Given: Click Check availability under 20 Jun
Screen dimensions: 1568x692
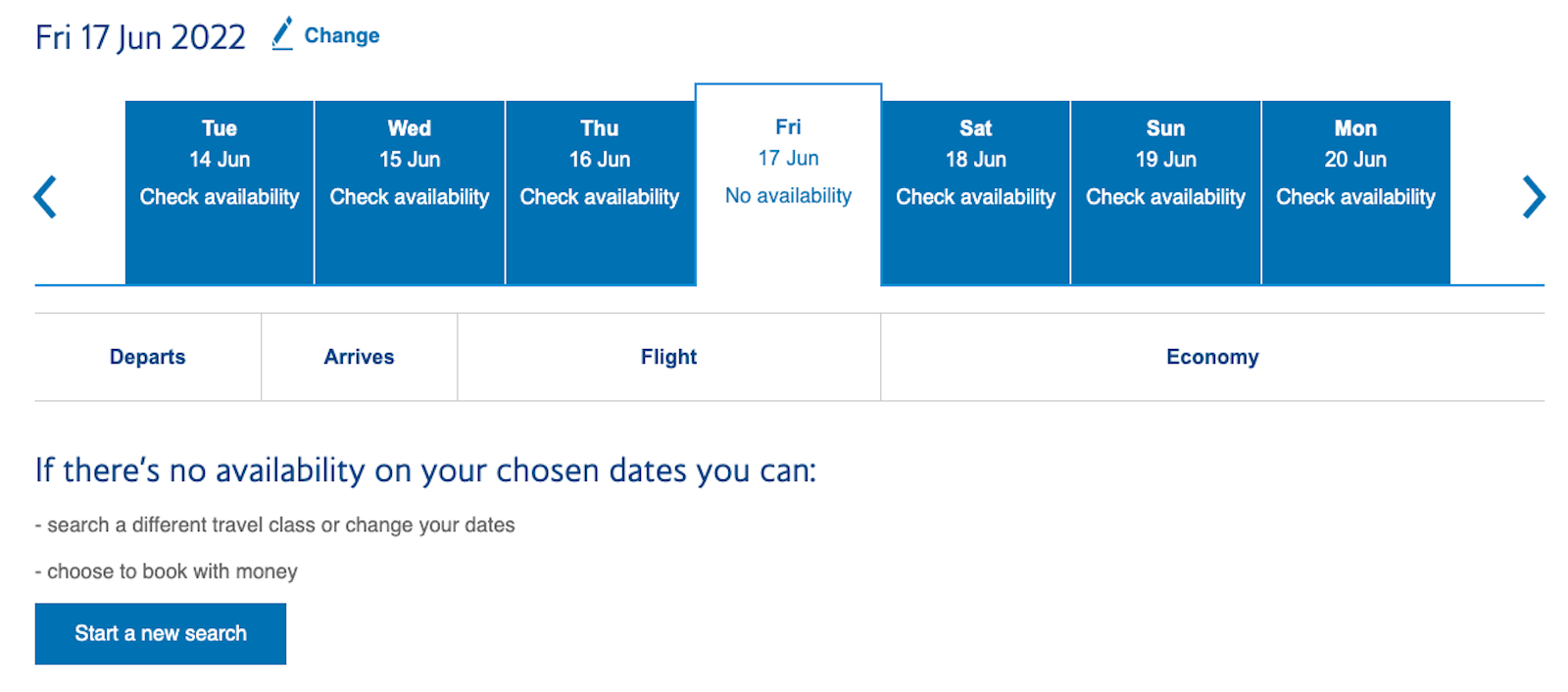Looking at the screenshot, I should tap(1356, 197).
